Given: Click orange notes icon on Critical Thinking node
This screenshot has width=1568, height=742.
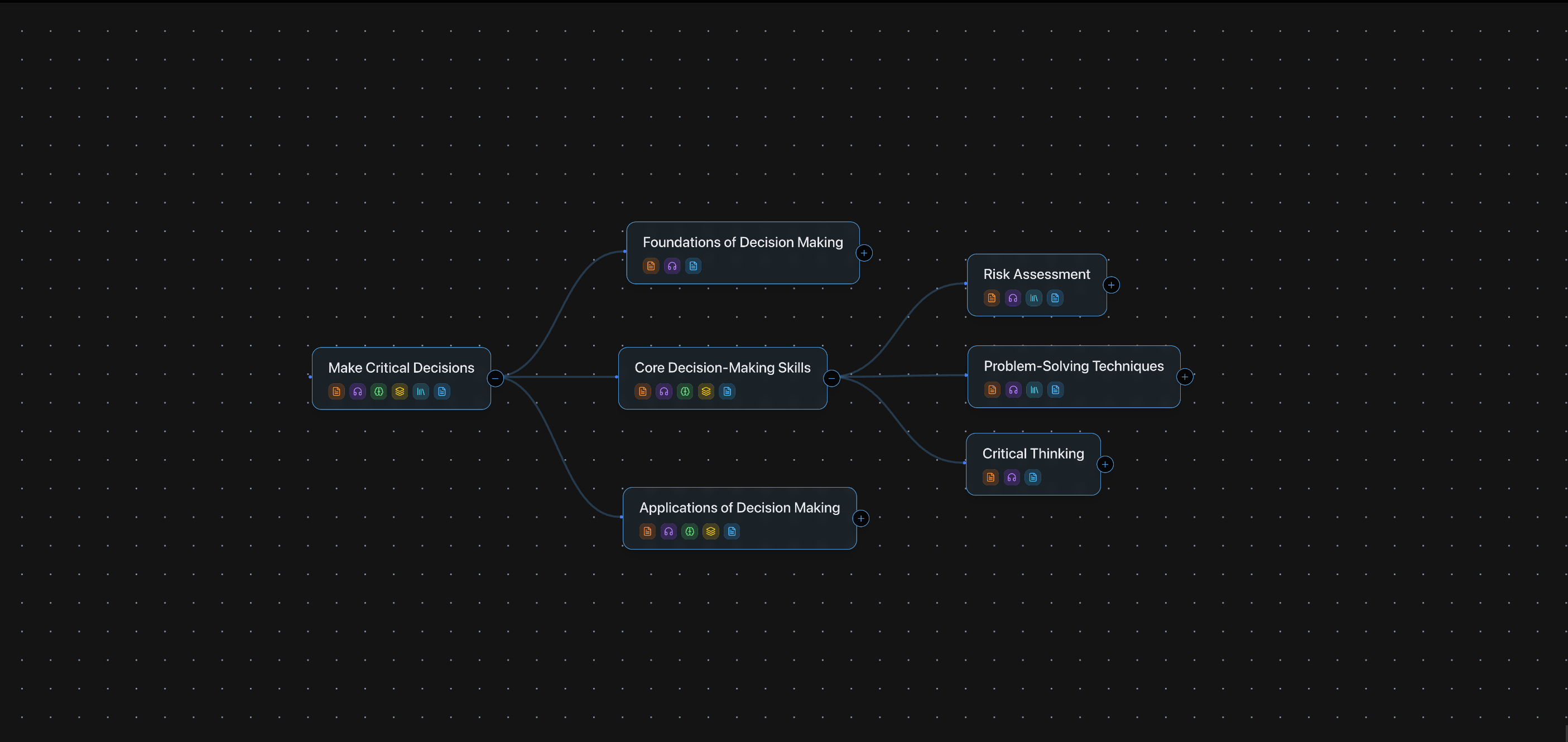Looking at the screenshot, I should (990, 477).
